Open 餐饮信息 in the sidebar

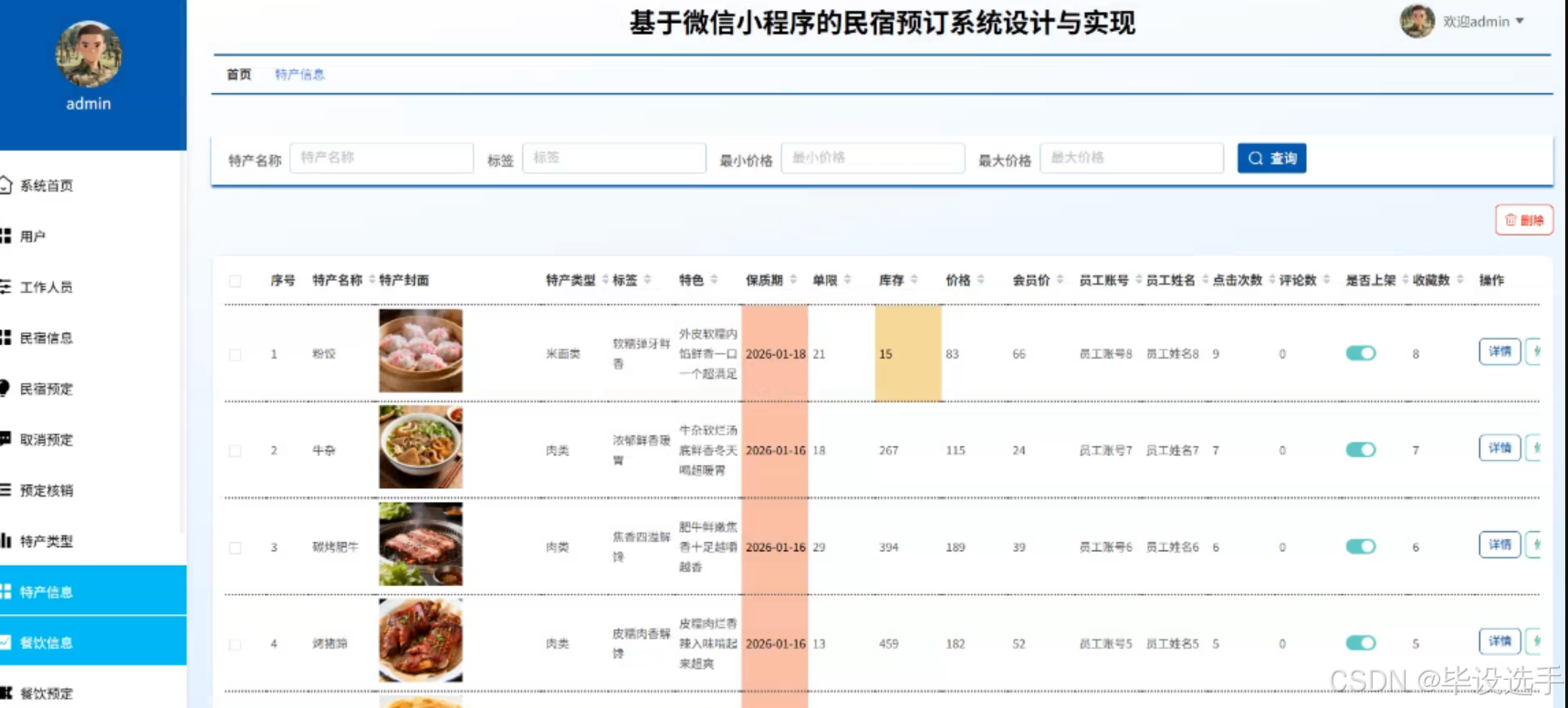pos(93,642)
